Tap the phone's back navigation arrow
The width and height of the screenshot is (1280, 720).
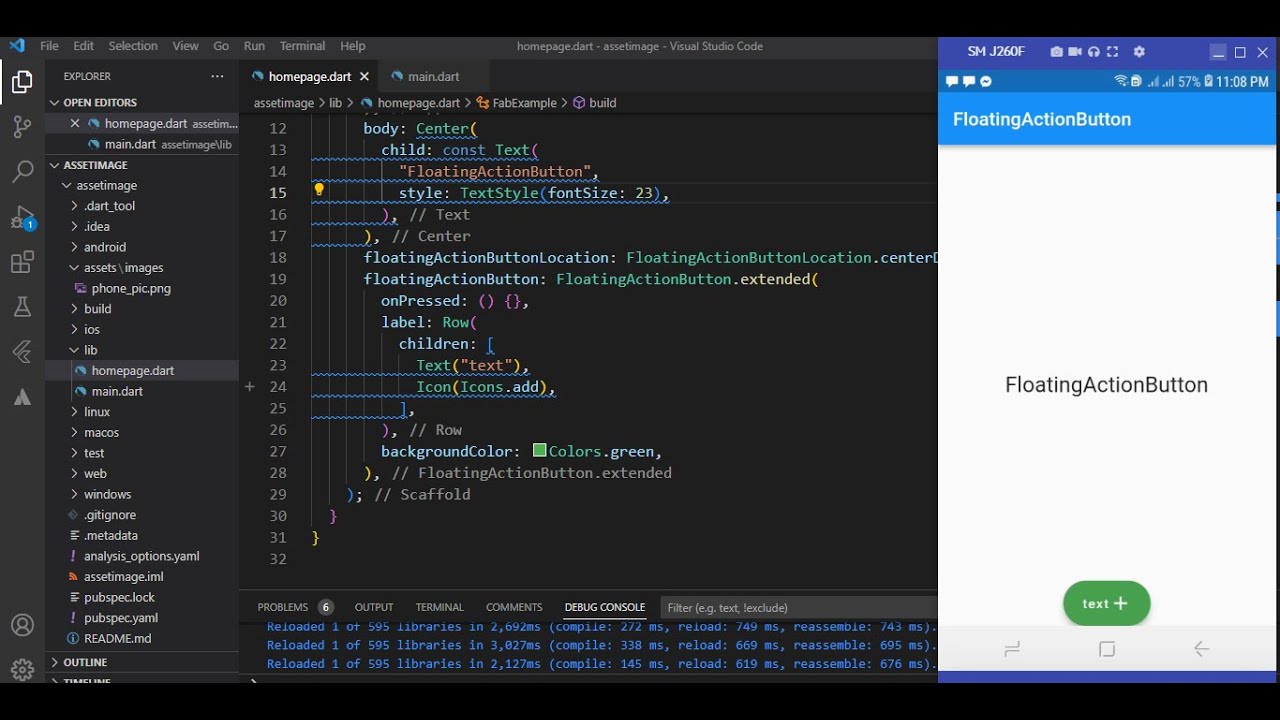pos(1202,649)
